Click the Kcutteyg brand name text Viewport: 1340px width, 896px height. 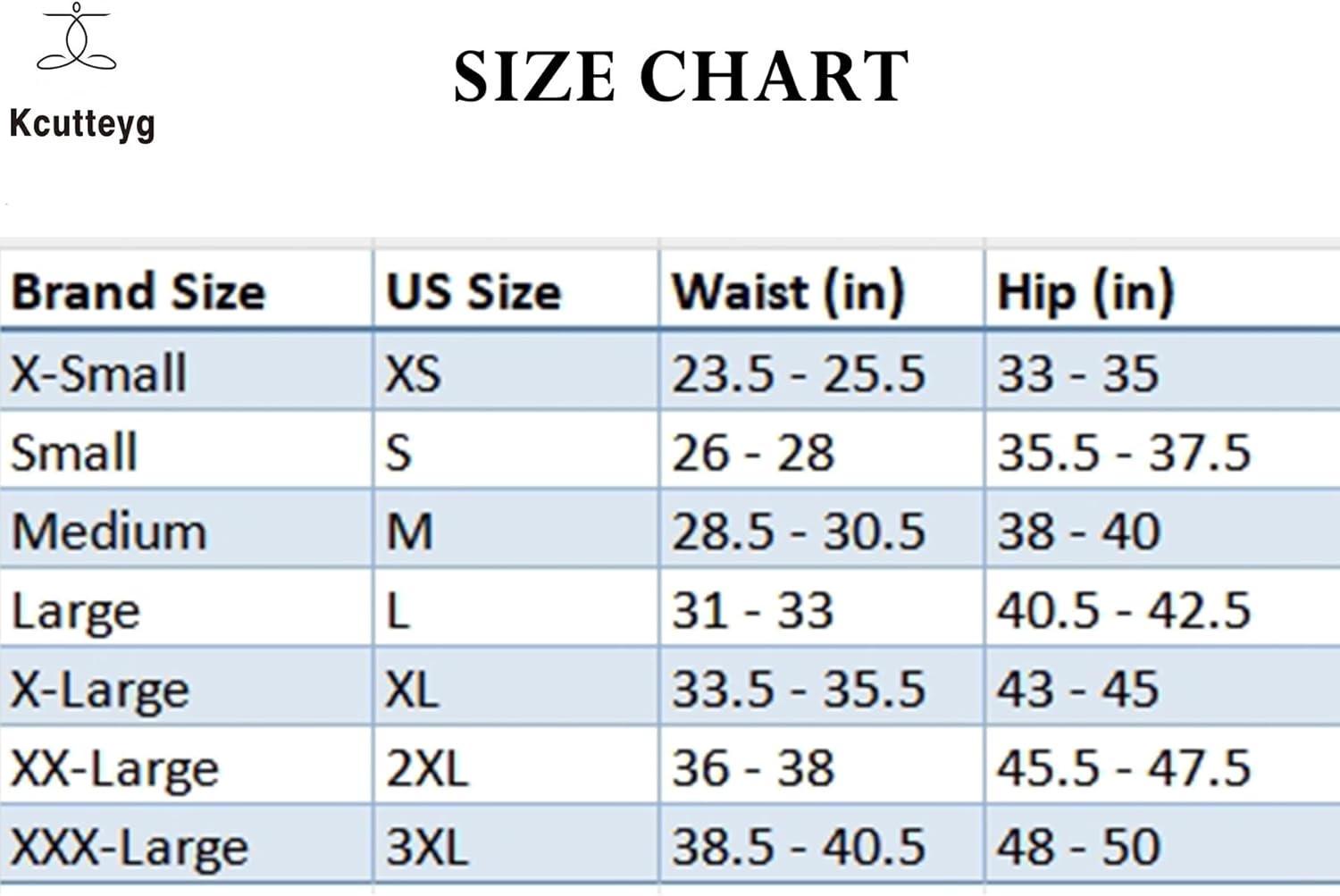click(82, 123)
